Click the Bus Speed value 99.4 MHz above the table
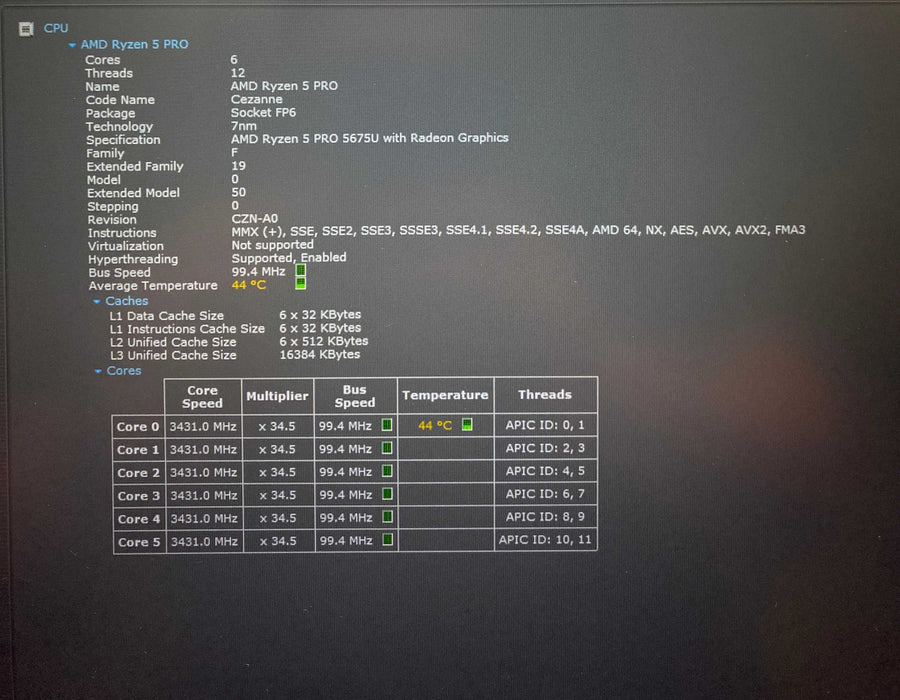 [x=258, y=271]
